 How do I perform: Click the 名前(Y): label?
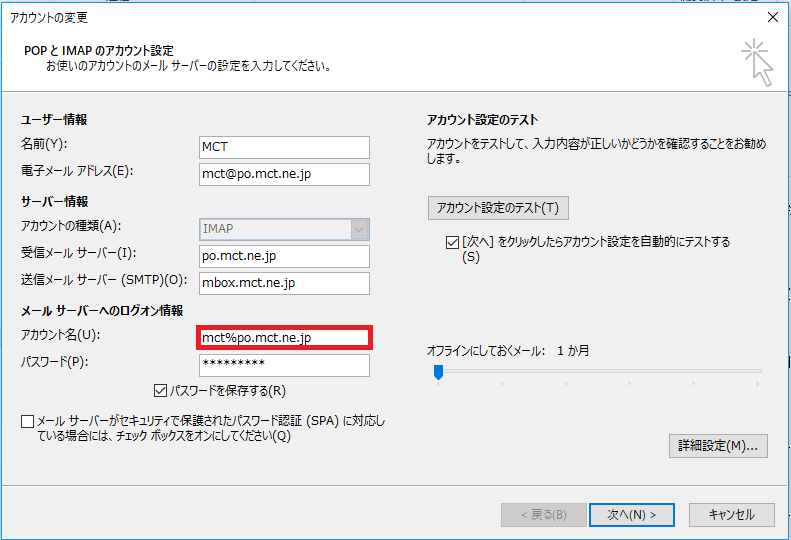(44, 144)
